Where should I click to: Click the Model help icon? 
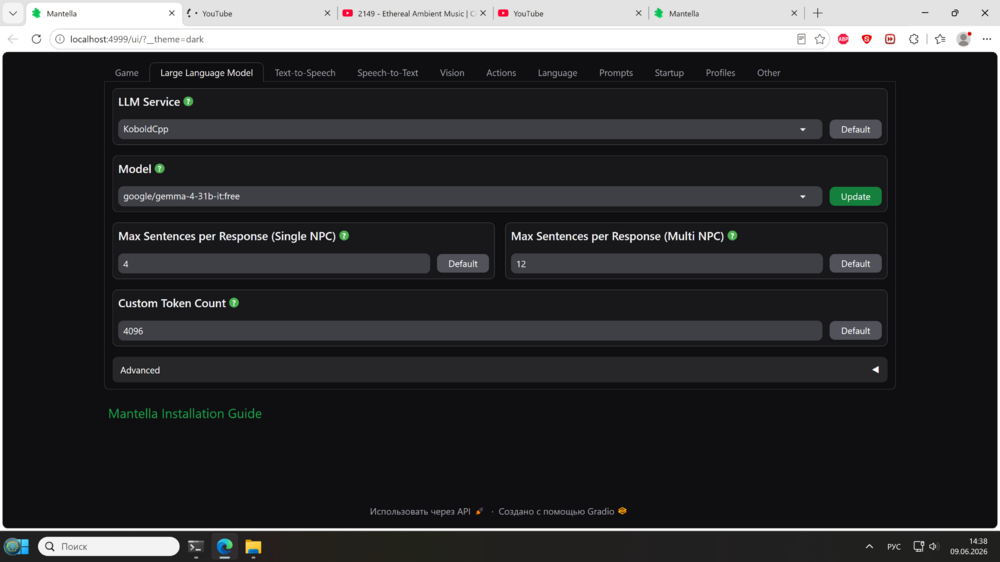[159, 168]
